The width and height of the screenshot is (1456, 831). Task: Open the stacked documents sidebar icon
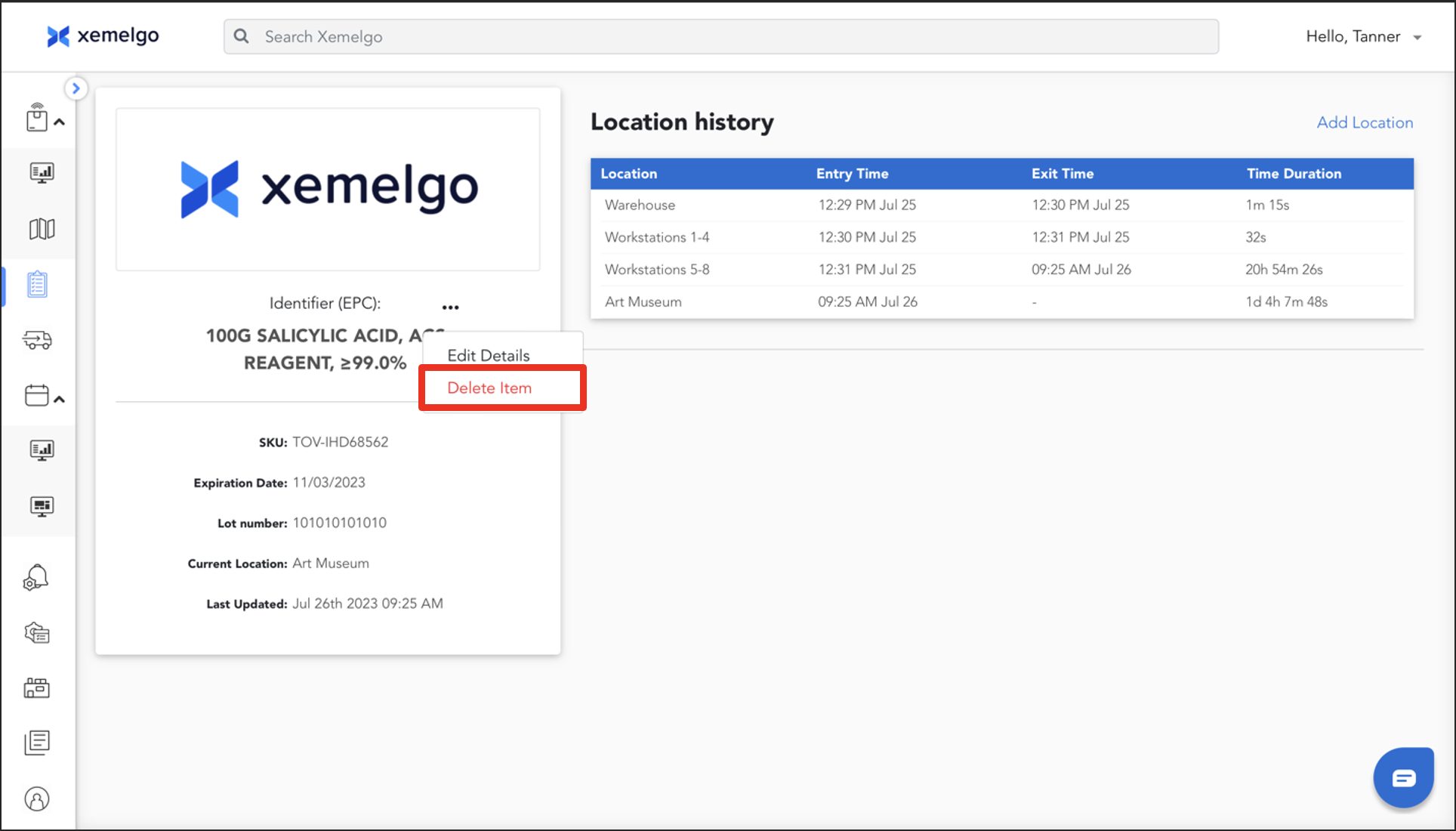[x=37, y=743]
